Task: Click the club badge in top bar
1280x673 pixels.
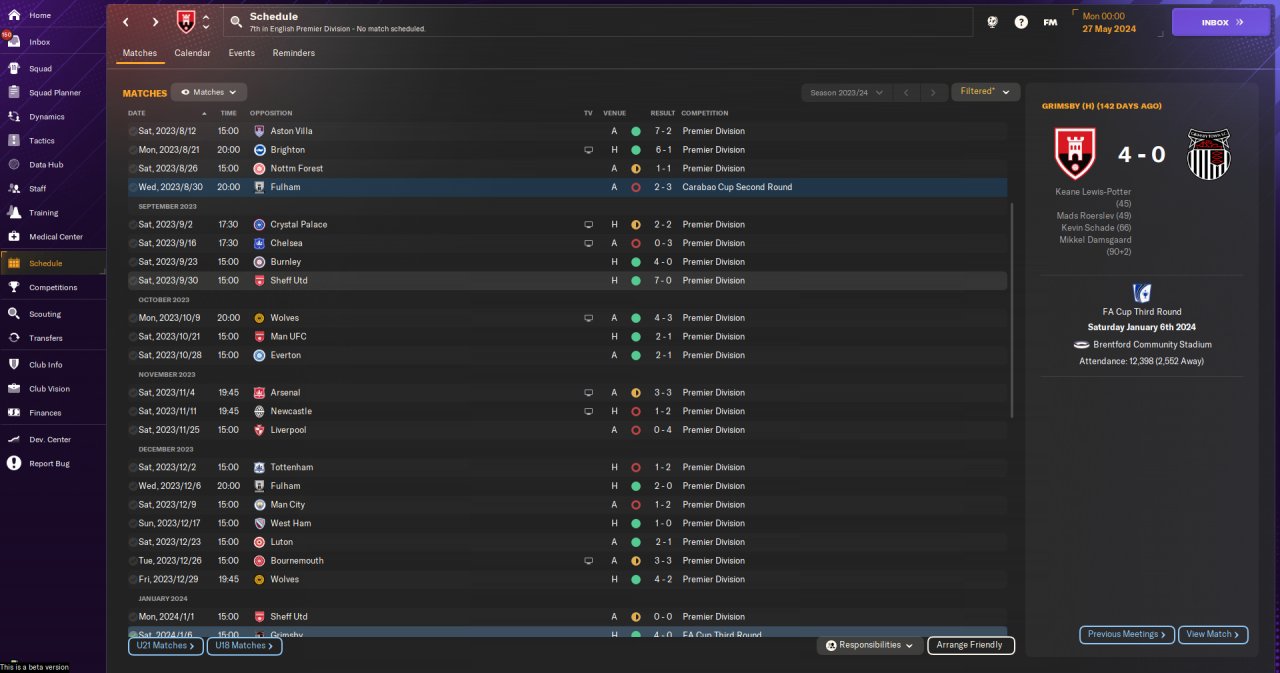Action: pos(186,21)
